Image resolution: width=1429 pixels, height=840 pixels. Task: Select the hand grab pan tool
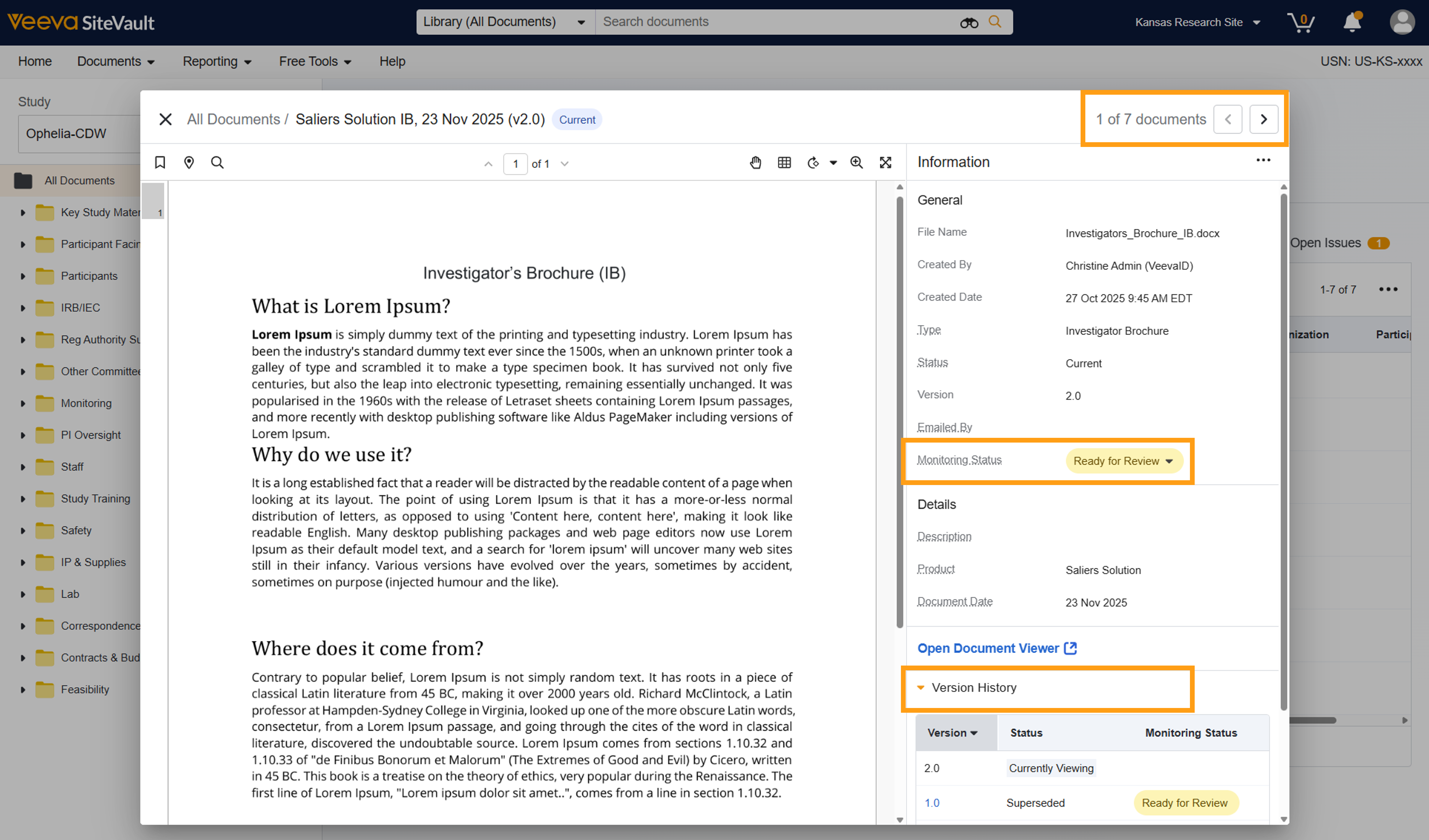point(755,163)
